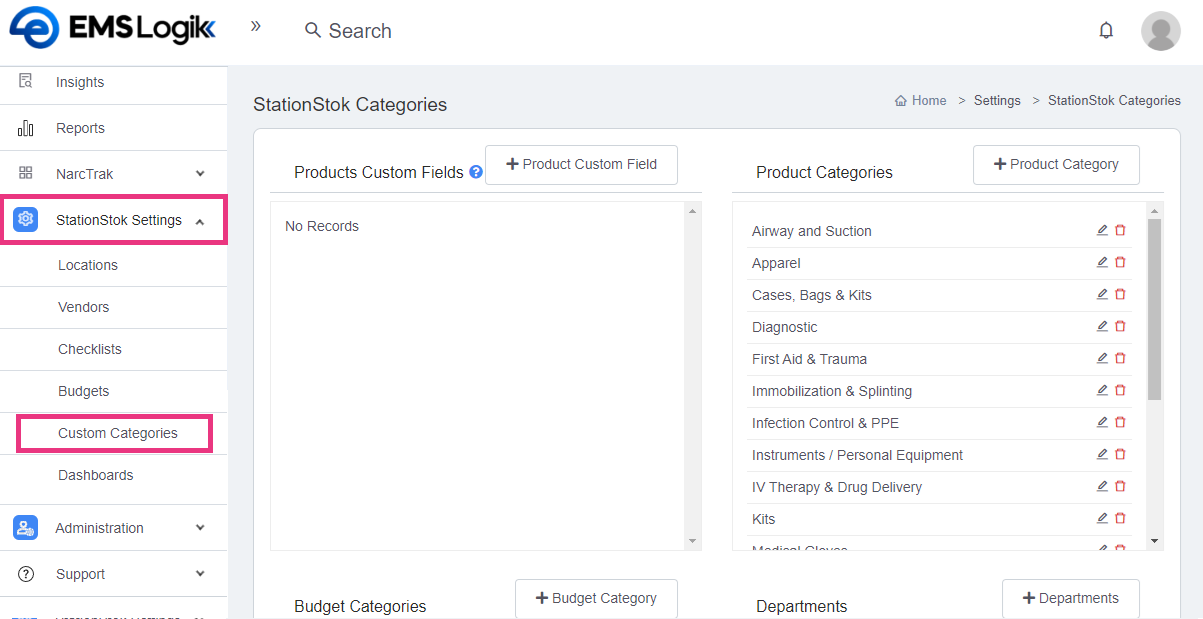Add new Departments entry
The image size is (1203, 619).
click(1070, 598)
